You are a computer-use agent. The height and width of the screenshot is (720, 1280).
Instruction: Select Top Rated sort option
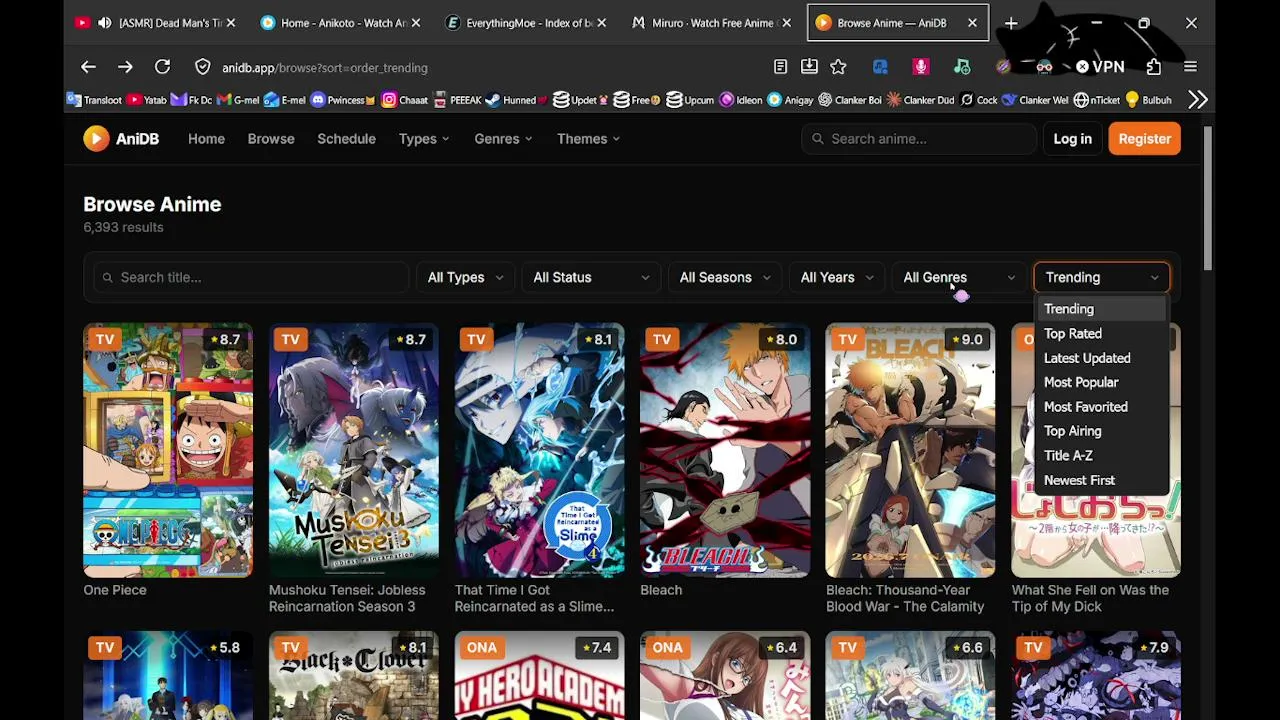tap(1100, 334)
